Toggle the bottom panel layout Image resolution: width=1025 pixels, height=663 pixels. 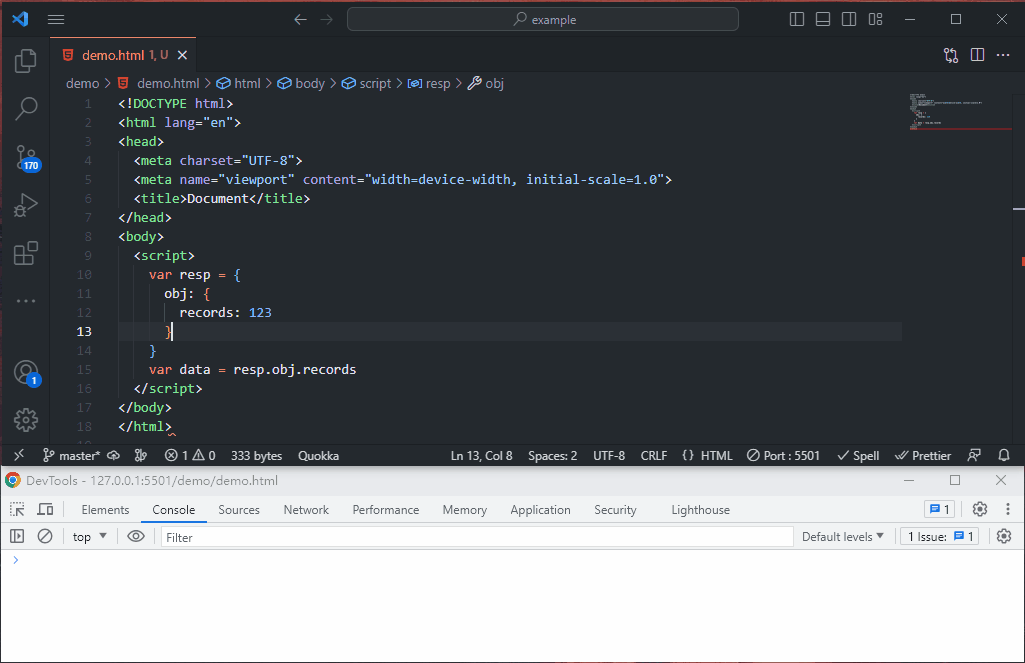823,19
